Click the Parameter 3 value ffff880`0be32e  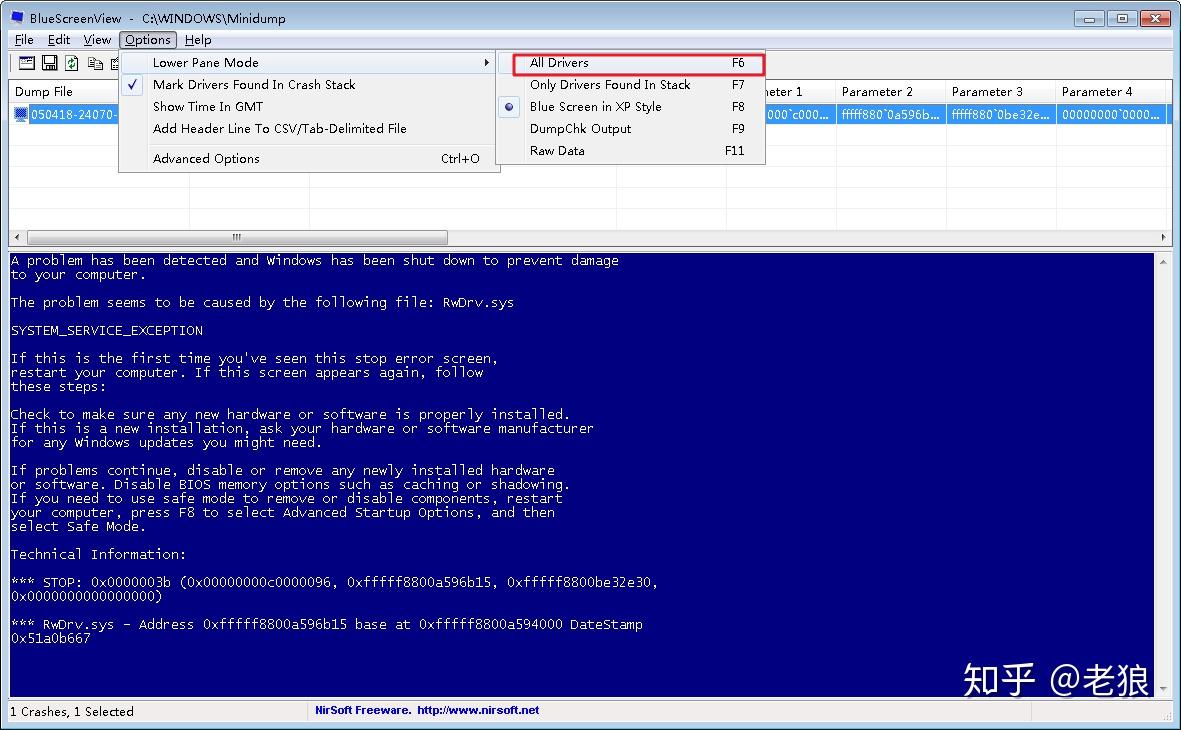pyautogui.click(x=1000, y=115)
